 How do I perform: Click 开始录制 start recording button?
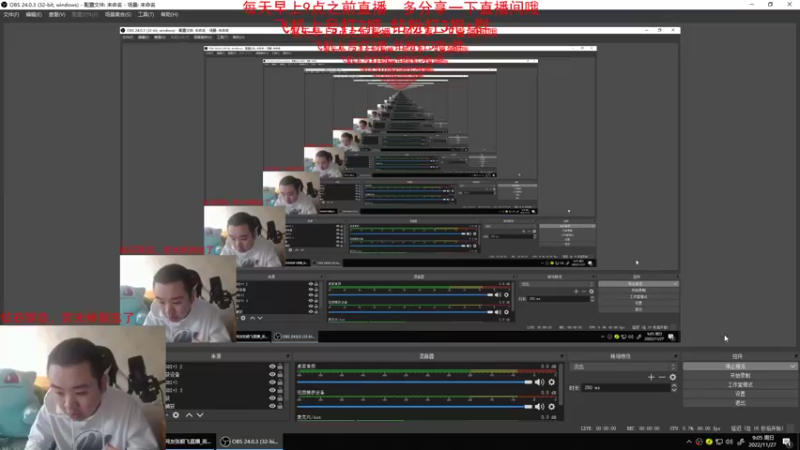(740, 376)
